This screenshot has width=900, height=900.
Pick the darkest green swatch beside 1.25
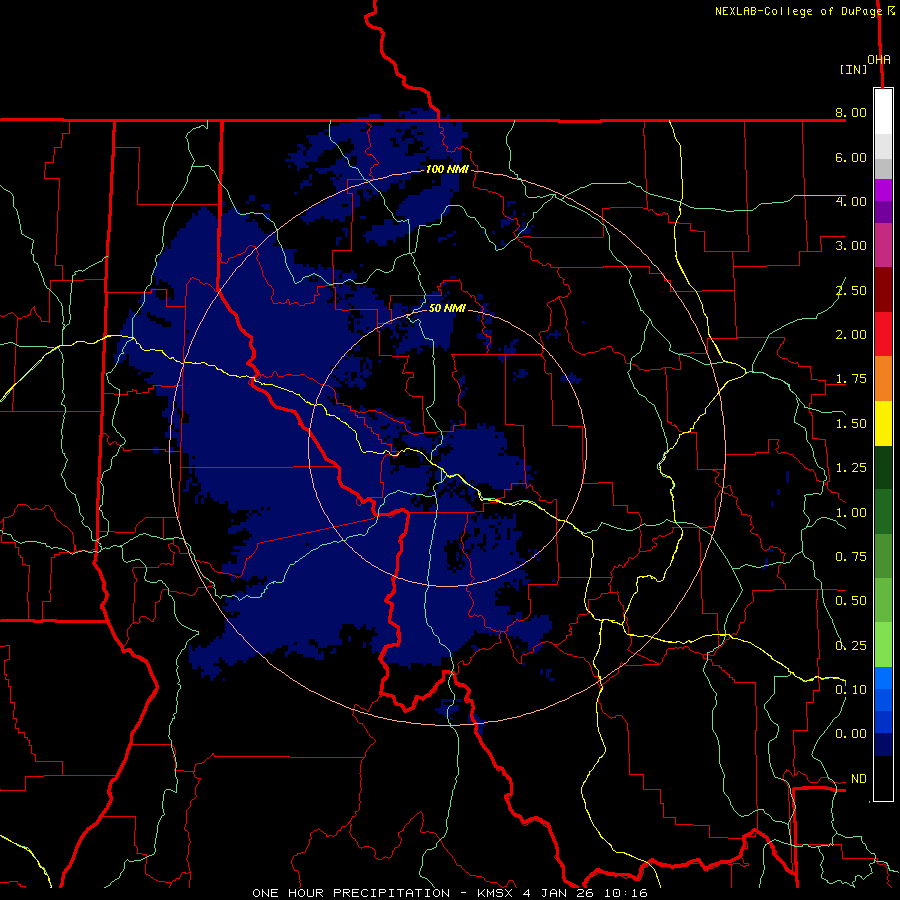(x=883, y=468)
